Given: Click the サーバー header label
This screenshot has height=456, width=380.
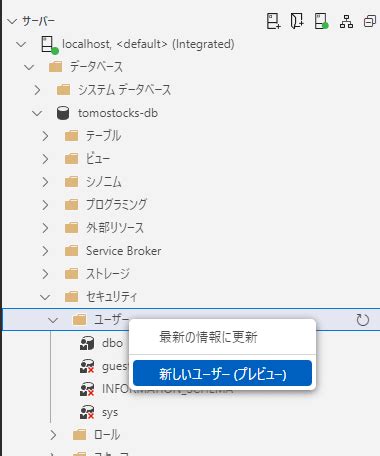Looking at the screenshot, I should pyautogui.click(x=38, y=21).
